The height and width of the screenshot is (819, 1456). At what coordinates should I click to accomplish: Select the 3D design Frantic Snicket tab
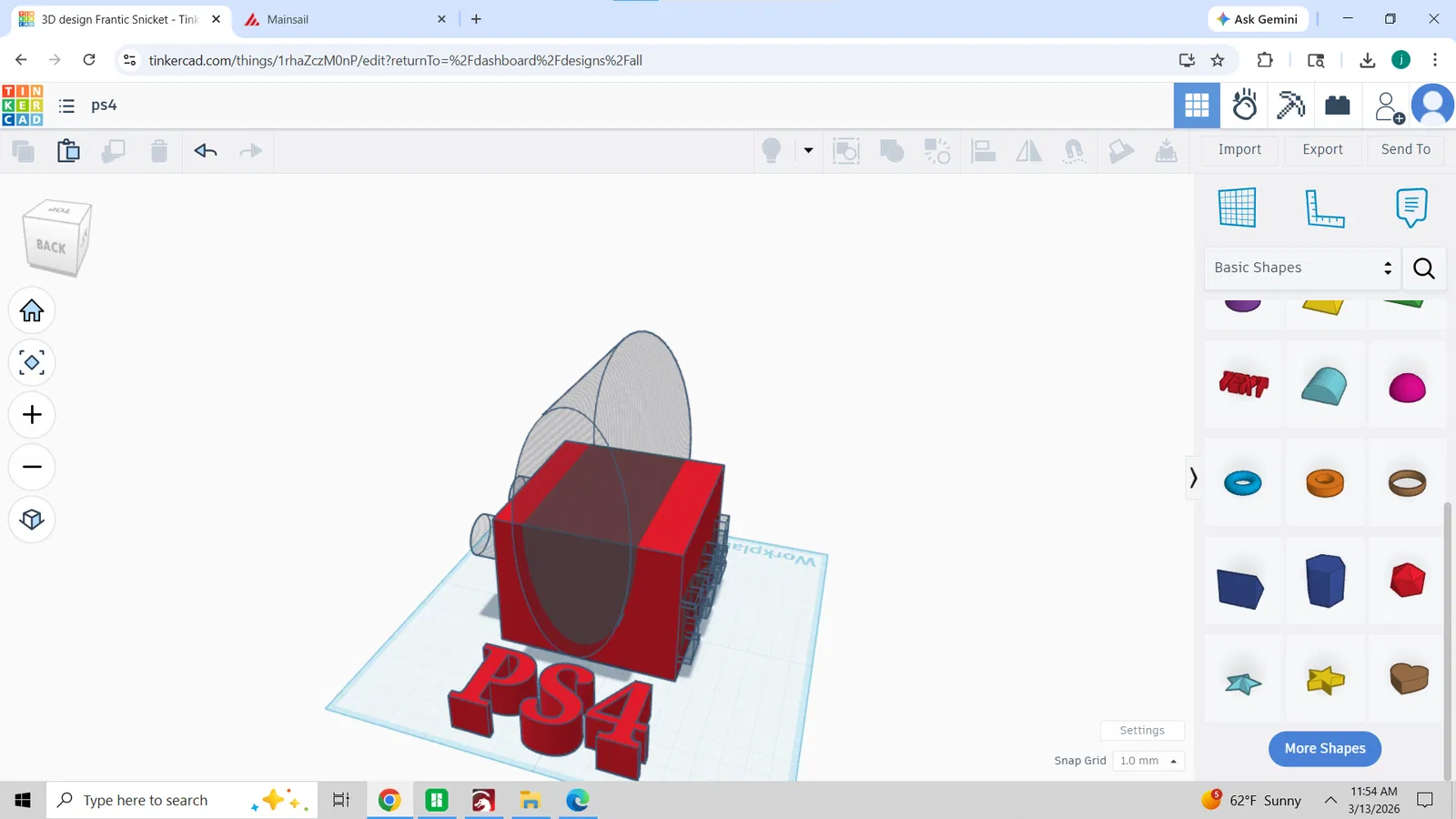tap(121, 19)
